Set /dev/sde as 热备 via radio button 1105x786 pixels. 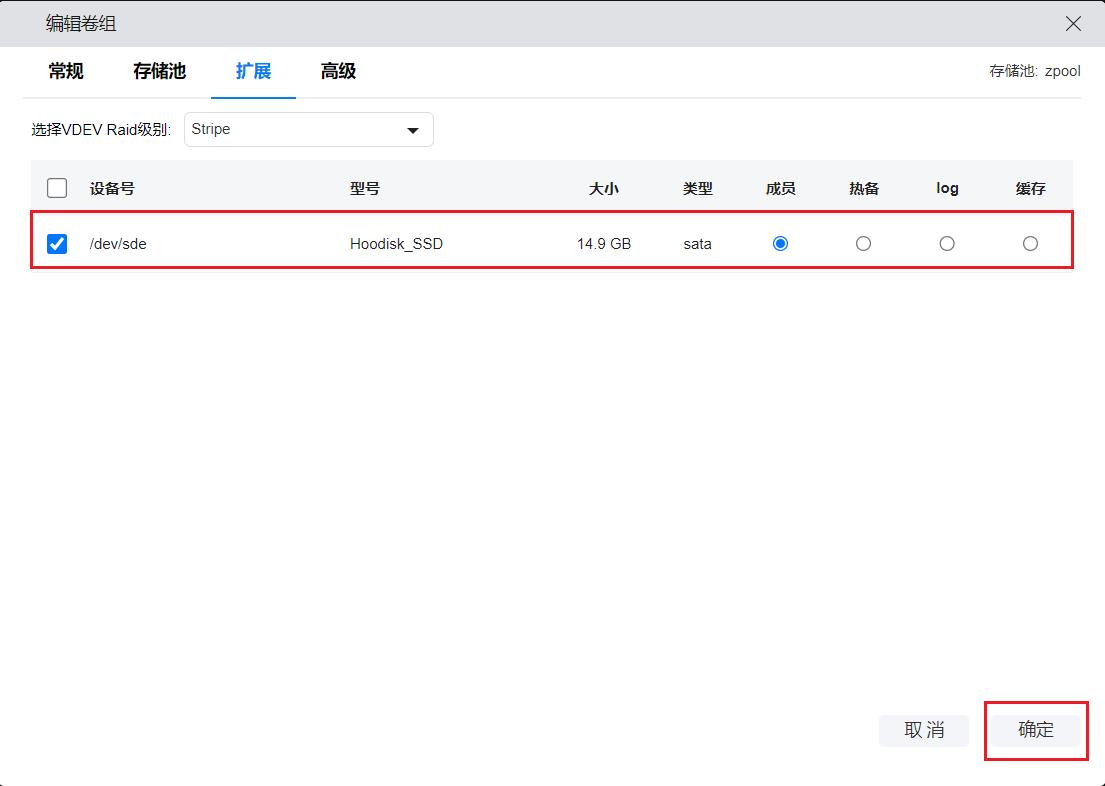863,243
